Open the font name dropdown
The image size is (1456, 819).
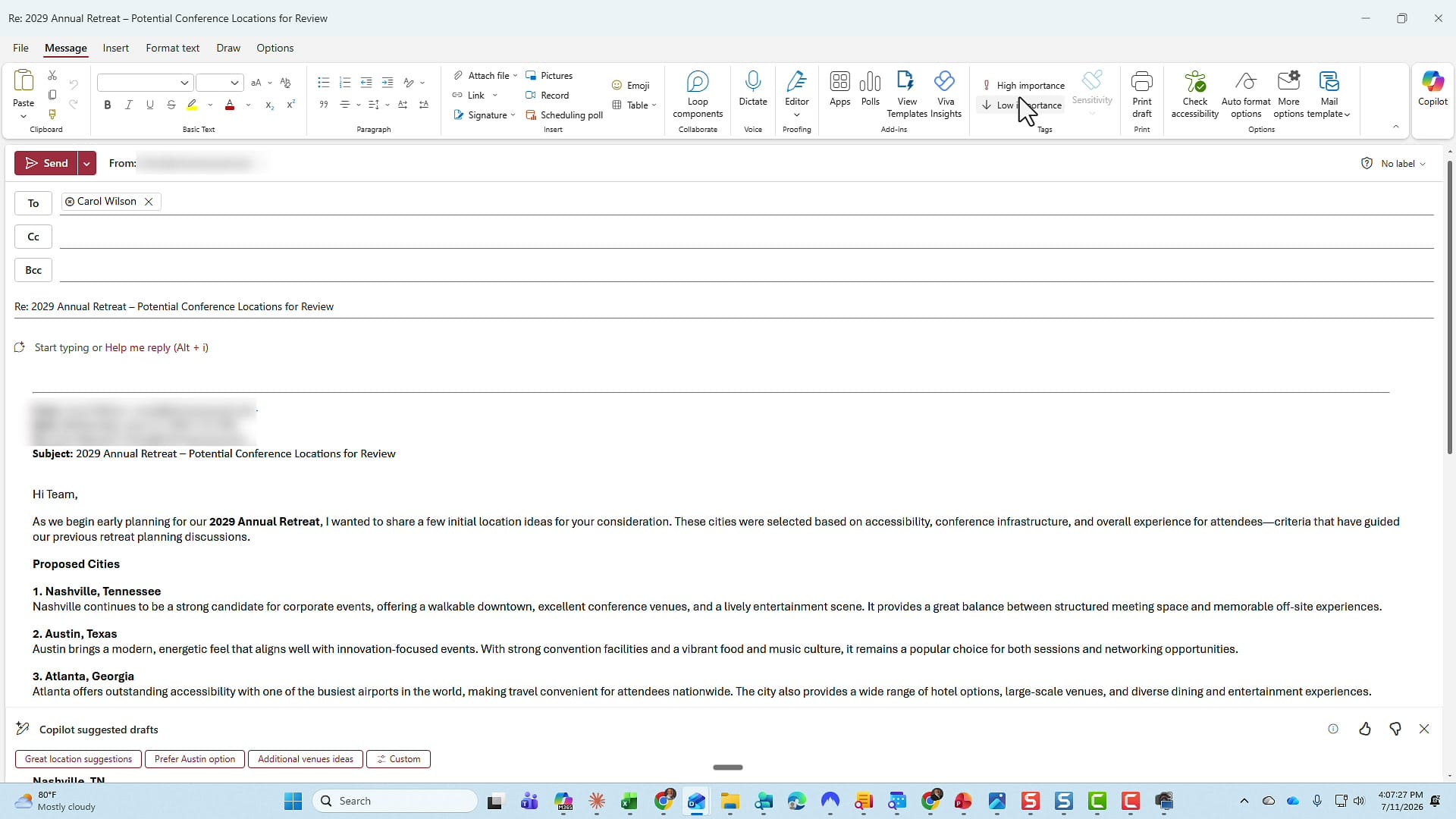click(184, 83)
